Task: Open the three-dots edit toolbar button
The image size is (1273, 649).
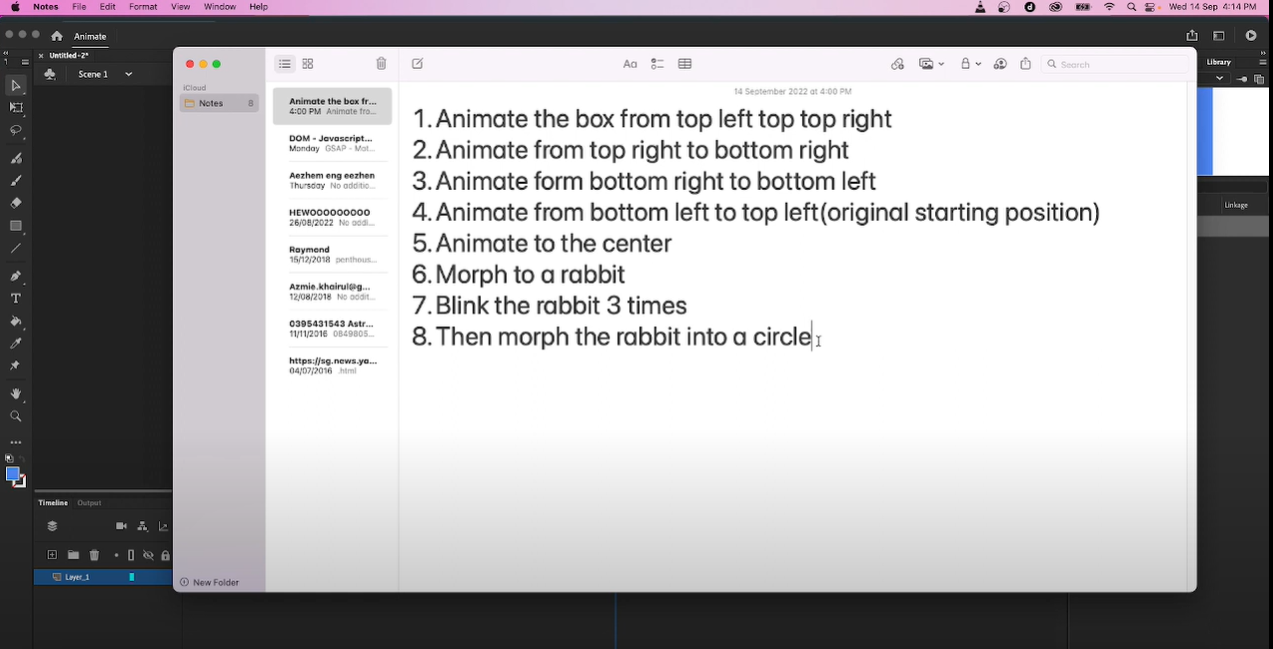Action: click(16, 441)
